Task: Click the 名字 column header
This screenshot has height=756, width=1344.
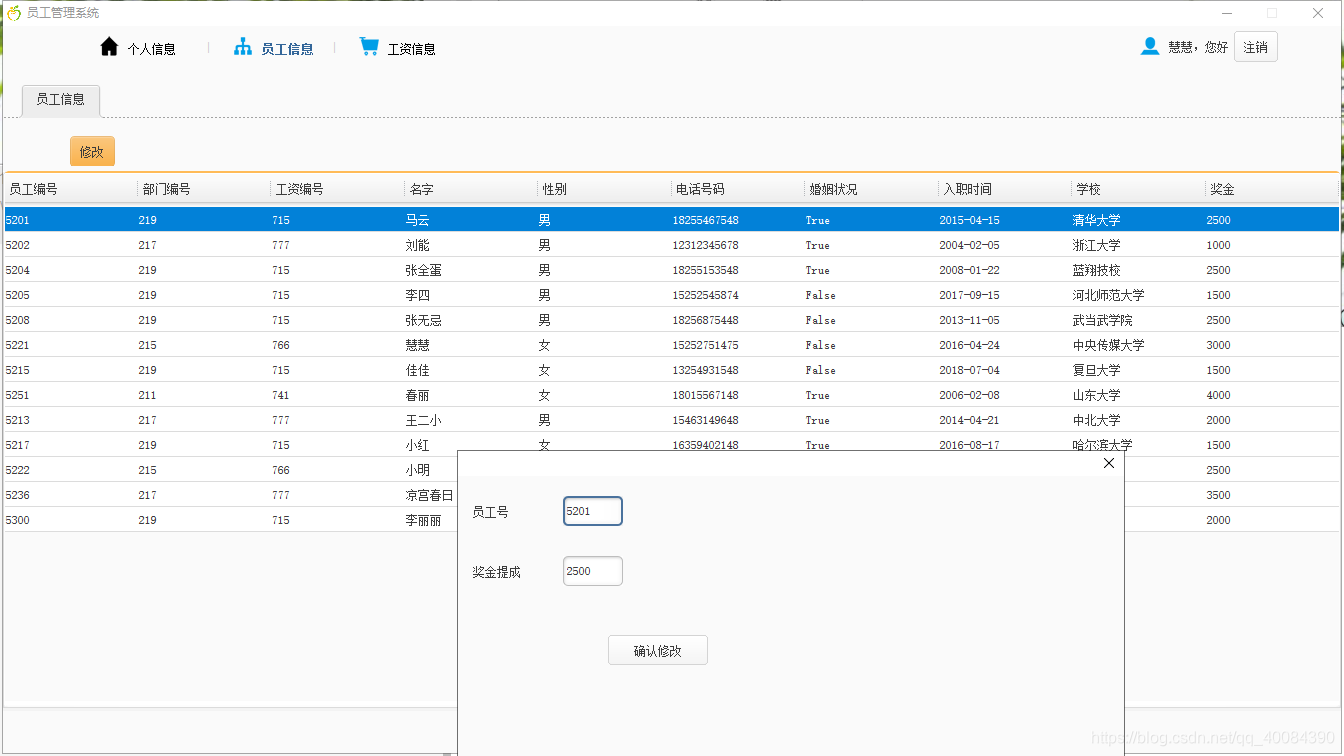Action: click(471, 189)
